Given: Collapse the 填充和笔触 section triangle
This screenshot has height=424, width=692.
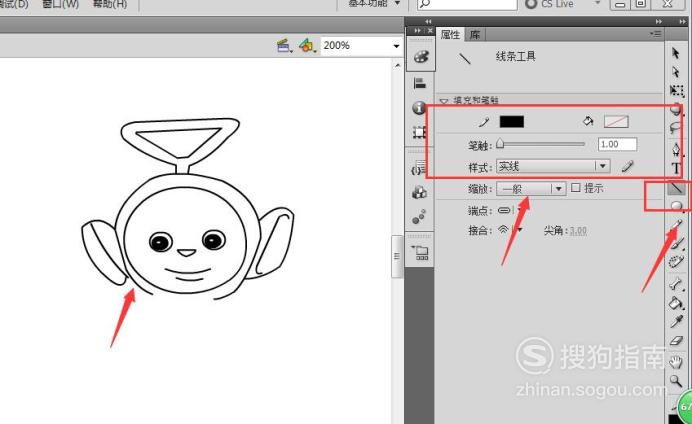Looking at the screenshot, I should (x=444, y=101).
